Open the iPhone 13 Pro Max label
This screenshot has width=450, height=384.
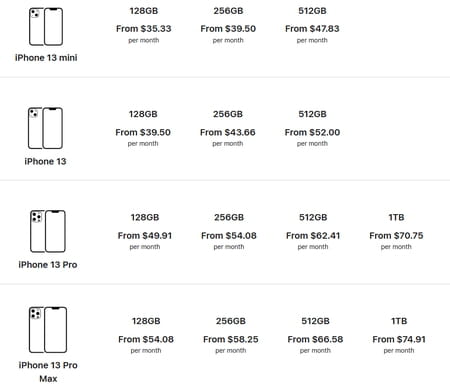[48, 372]
